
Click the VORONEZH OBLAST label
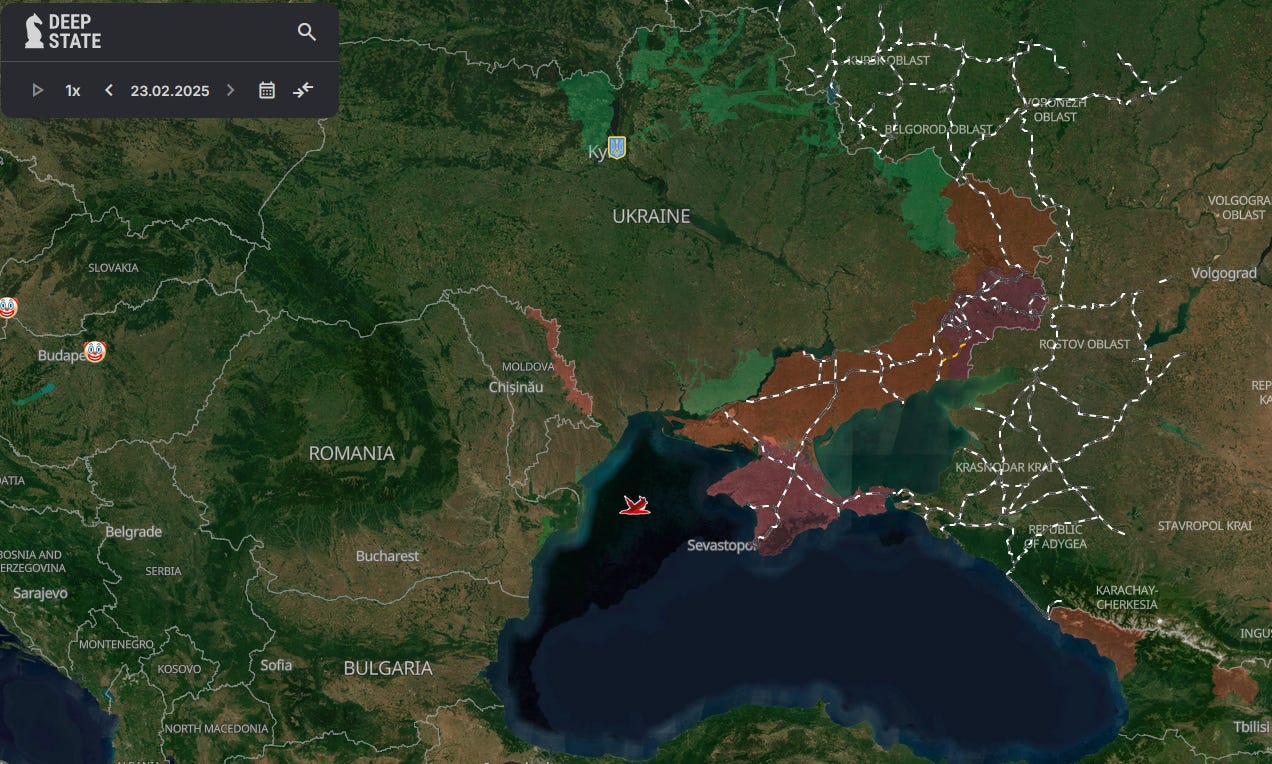click(x=1055, y=110)
